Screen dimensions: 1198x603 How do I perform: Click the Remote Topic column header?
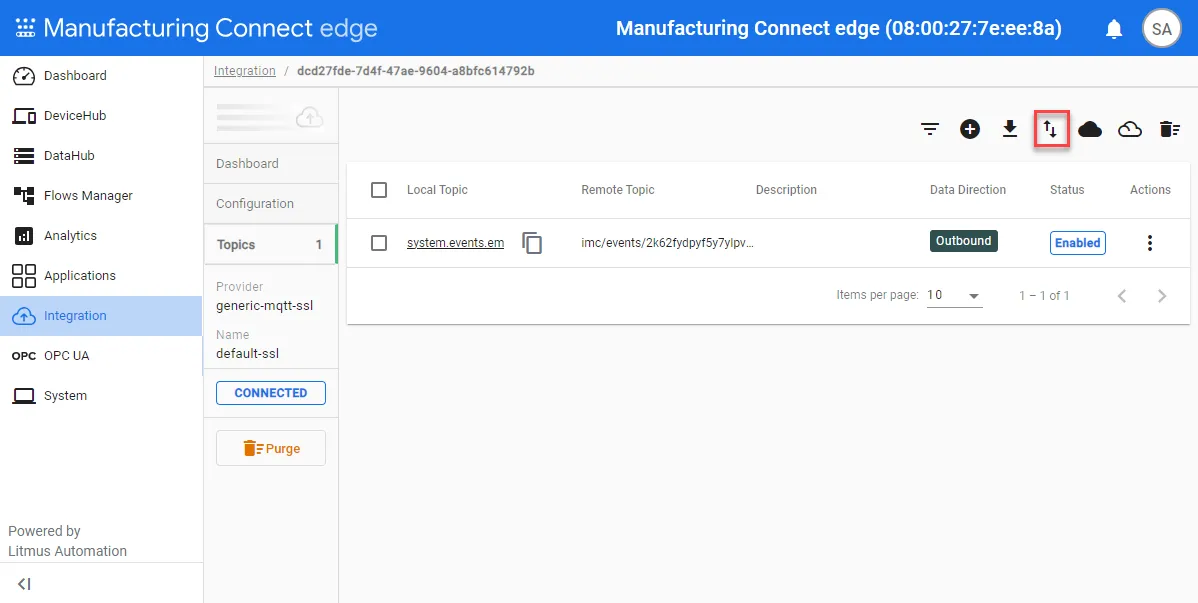pyautogui.click(x=618, y=190)
